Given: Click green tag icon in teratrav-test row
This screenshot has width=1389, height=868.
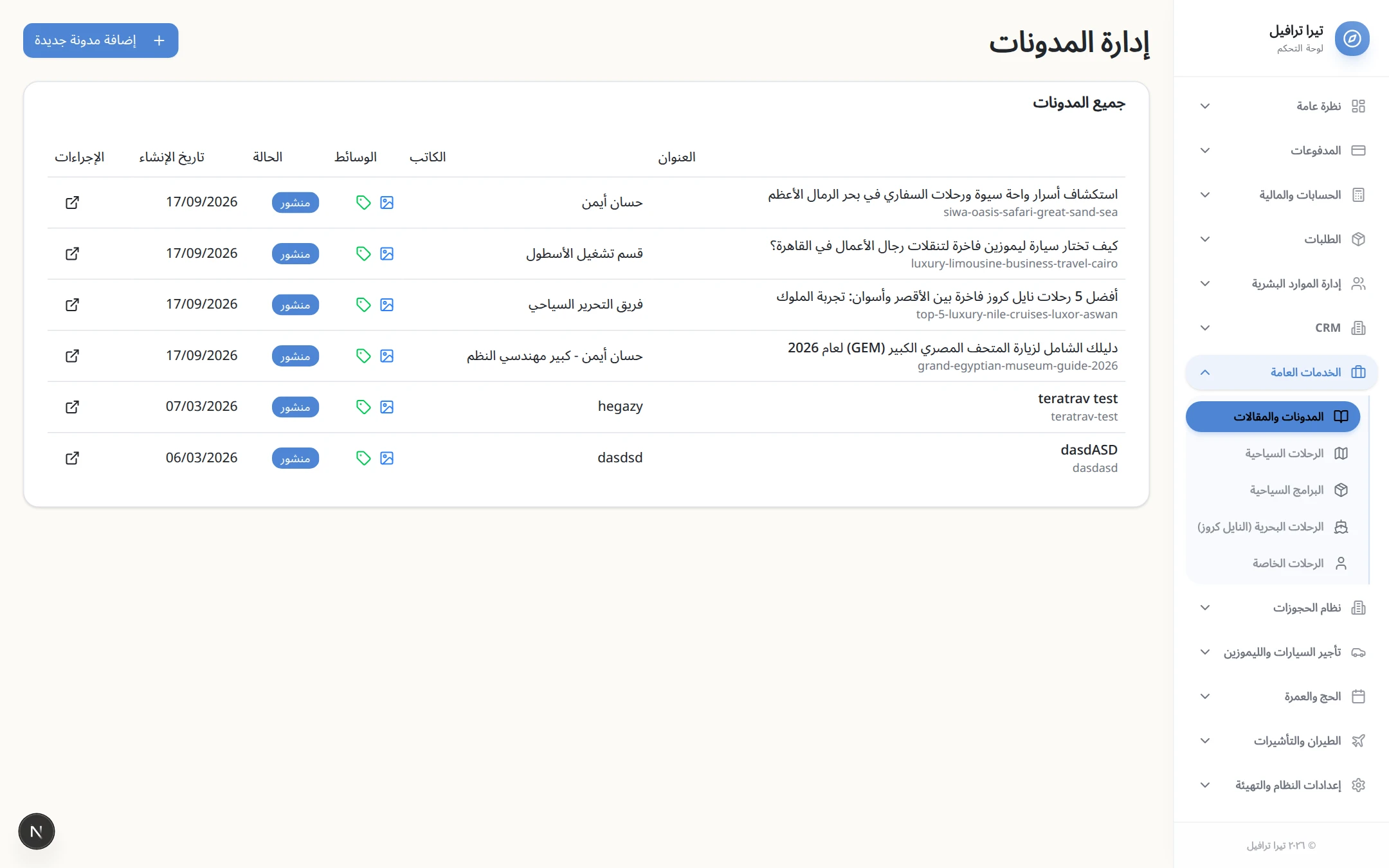Looking at the screenshot, I should pyautogui.click(x=363, y=407).
